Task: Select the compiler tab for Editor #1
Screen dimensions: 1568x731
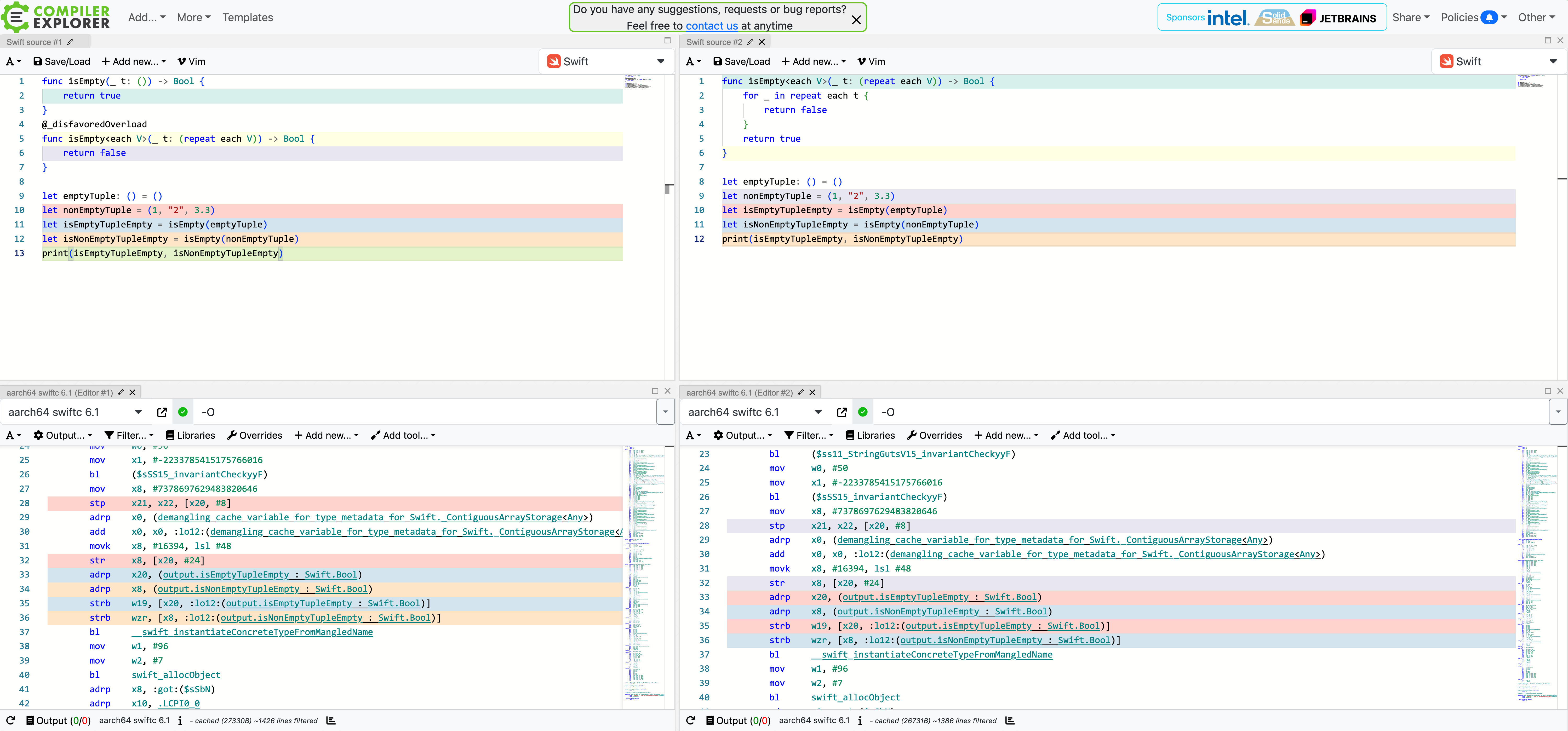Action: point(59,393)
